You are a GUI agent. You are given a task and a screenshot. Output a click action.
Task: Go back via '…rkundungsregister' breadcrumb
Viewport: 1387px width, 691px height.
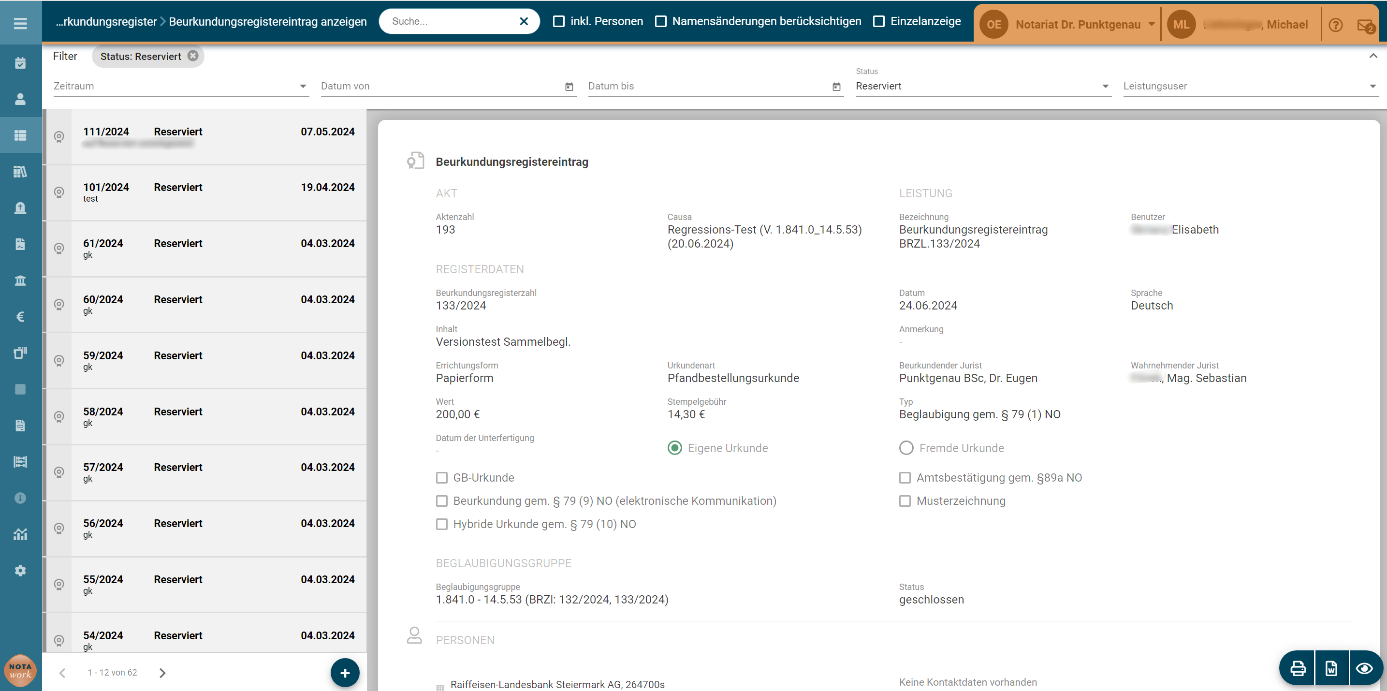pyautogui.click(x=104, y=21)
